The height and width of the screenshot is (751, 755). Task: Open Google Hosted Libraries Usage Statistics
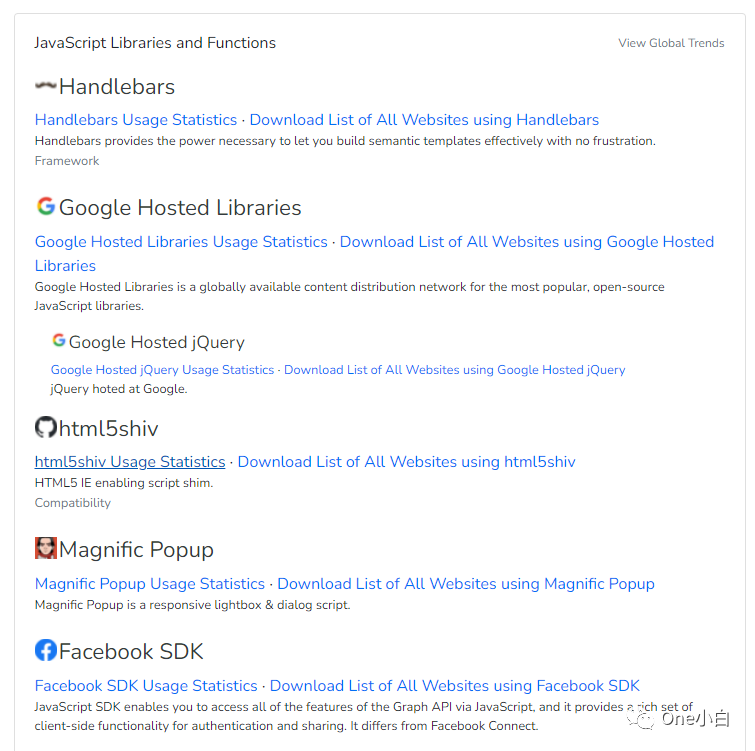pyautogui.click(x=181, y=242)
